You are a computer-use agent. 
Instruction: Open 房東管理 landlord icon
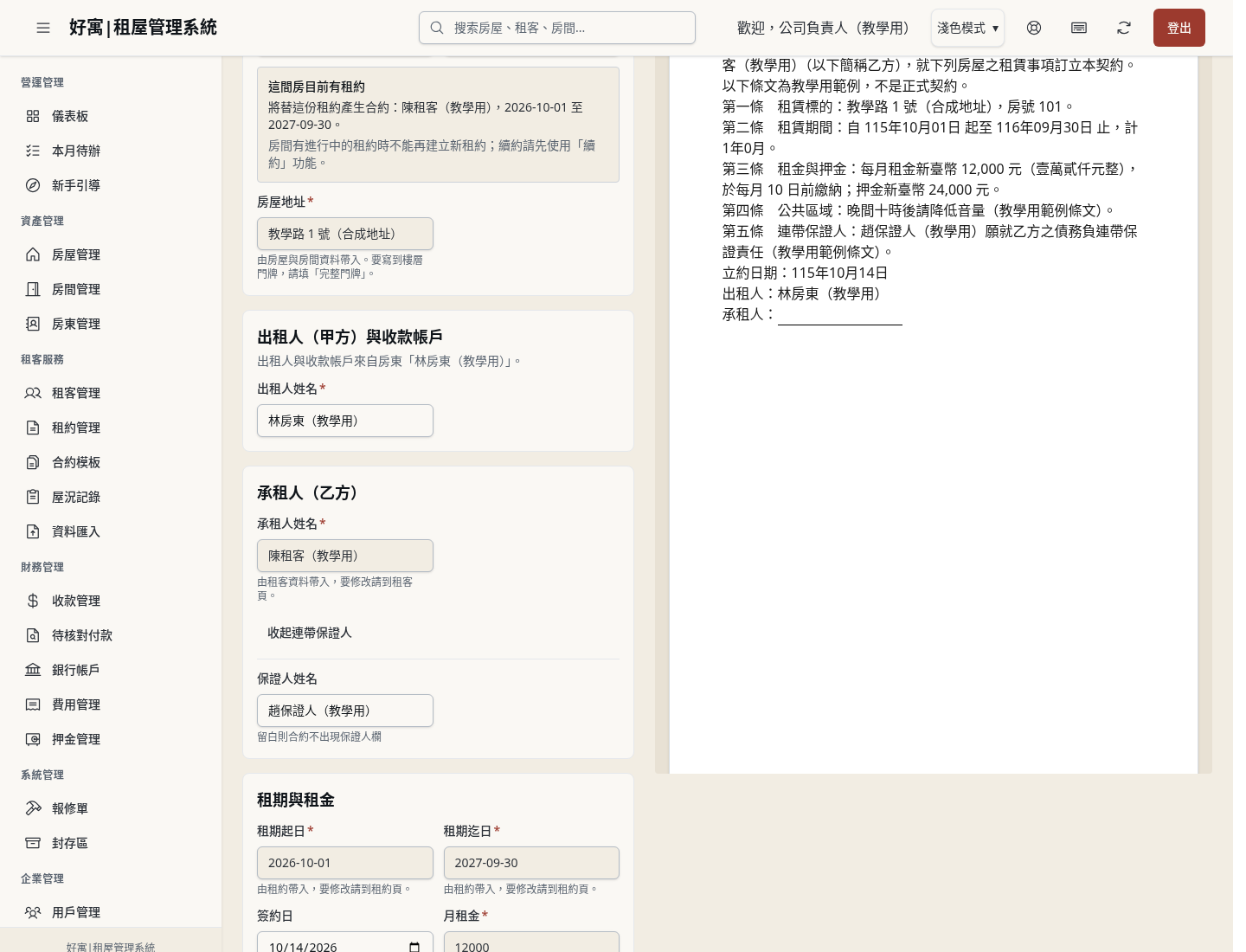click(x=33, y=324)
